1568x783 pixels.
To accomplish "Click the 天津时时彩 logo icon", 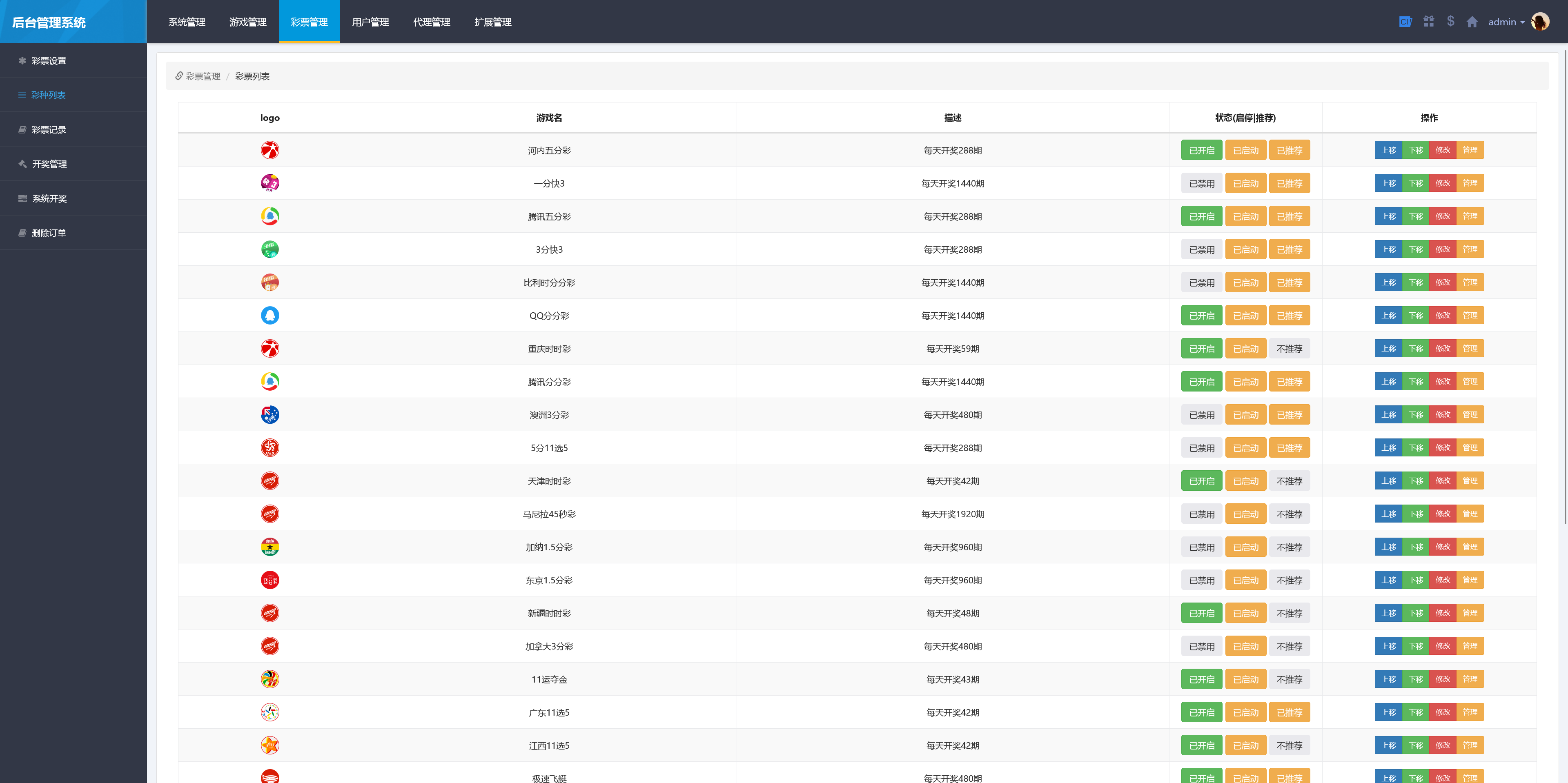I will 269,480.
